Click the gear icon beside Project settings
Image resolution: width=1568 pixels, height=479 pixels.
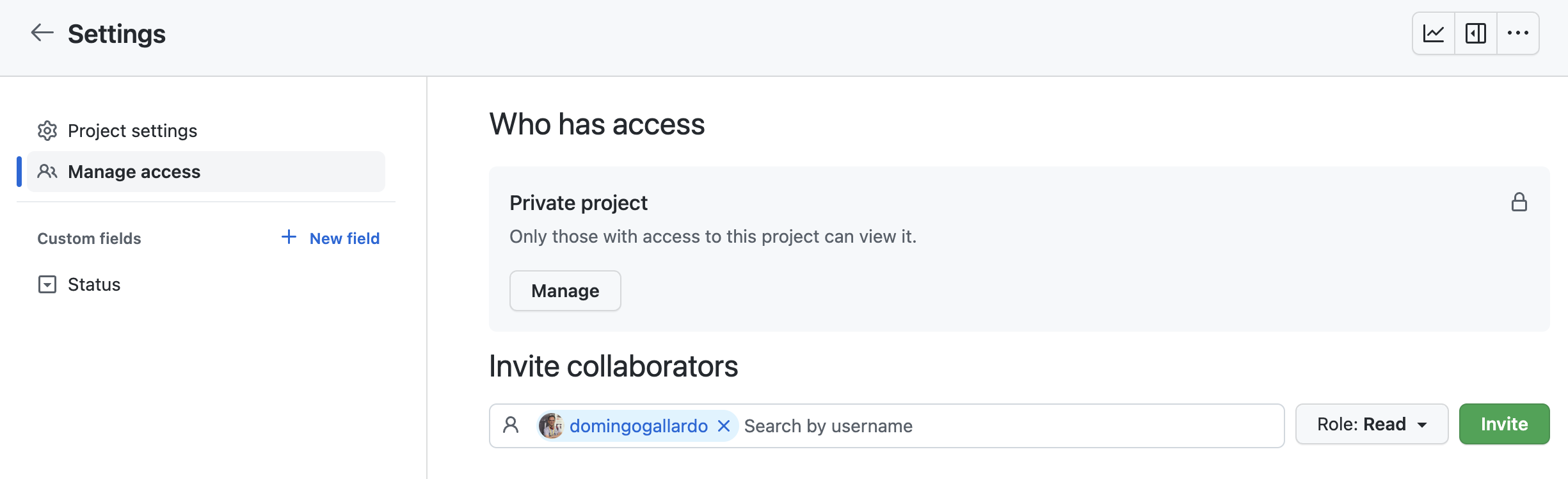(x=47, y=131)
